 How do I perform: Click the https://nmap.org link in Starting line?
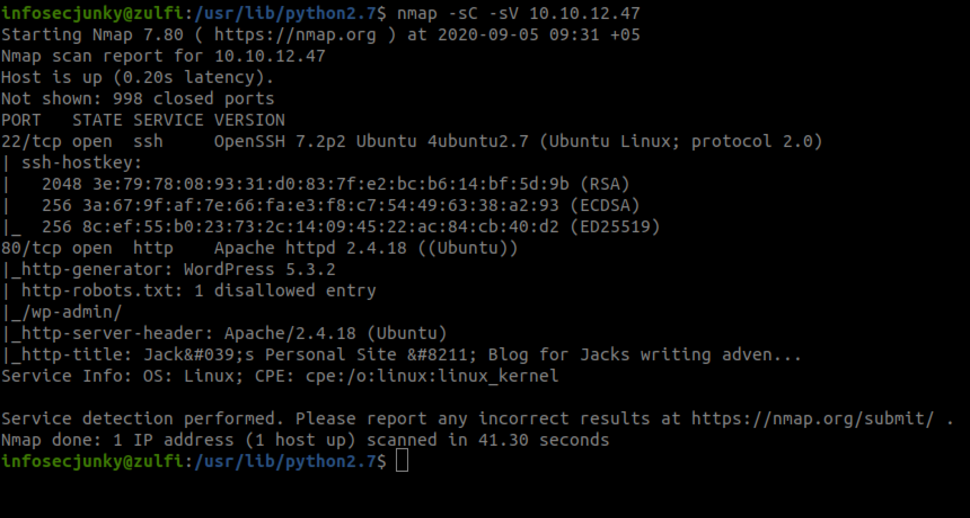pyautogui.click(x=295, y=35)
